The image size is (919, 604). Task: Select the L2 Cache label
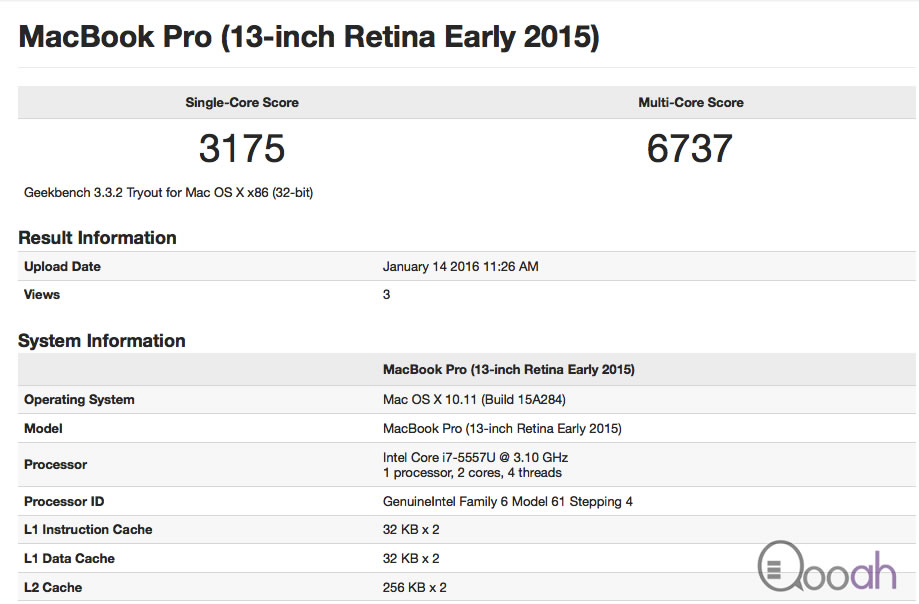pyautogui.click(x=53, y=588)
